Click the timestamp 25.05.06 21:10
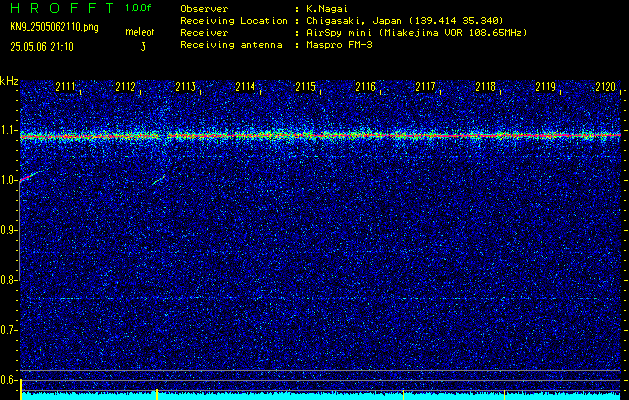This screenshot has height=400, width=629. coord(42,47)
